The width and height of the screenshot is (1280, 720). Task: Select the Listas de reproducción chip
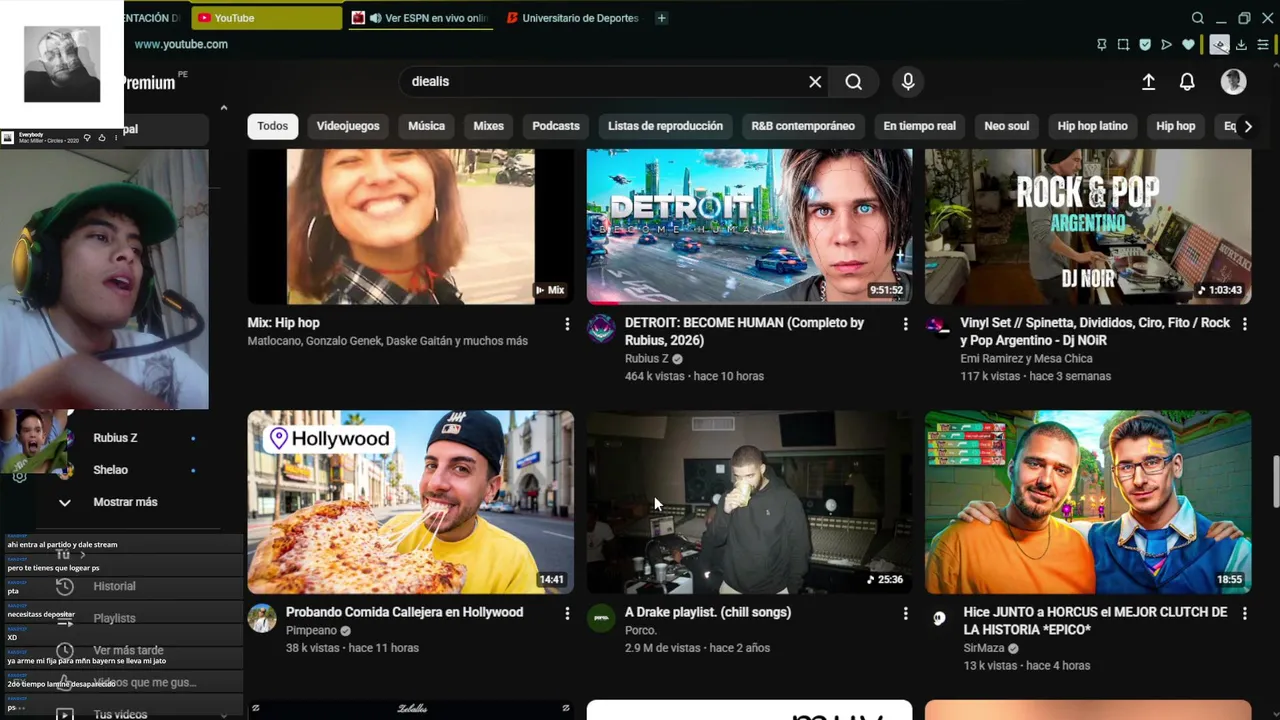coord(665,126)
